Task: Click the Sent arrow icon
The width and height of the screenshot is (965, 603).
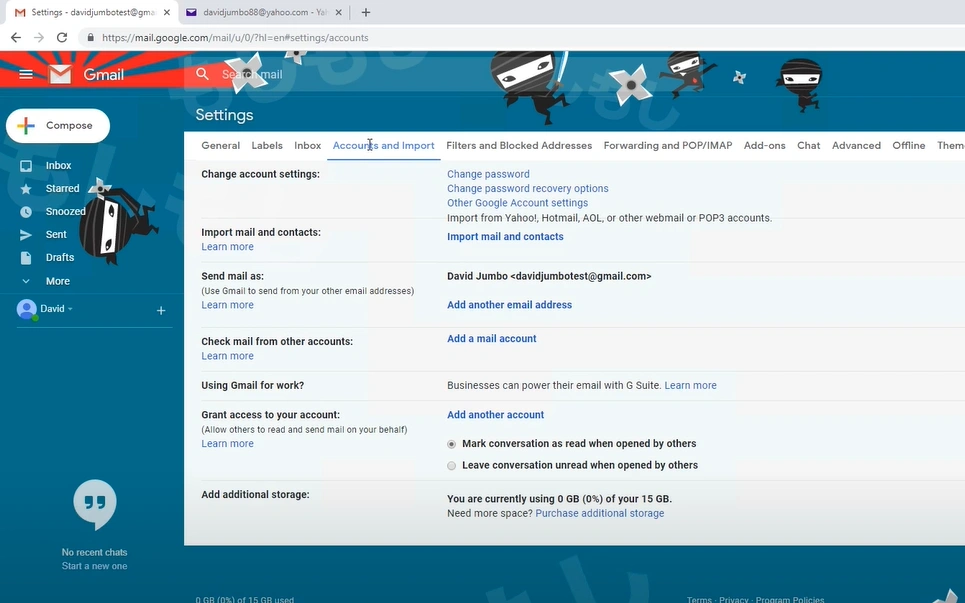Action: point(26,234)
